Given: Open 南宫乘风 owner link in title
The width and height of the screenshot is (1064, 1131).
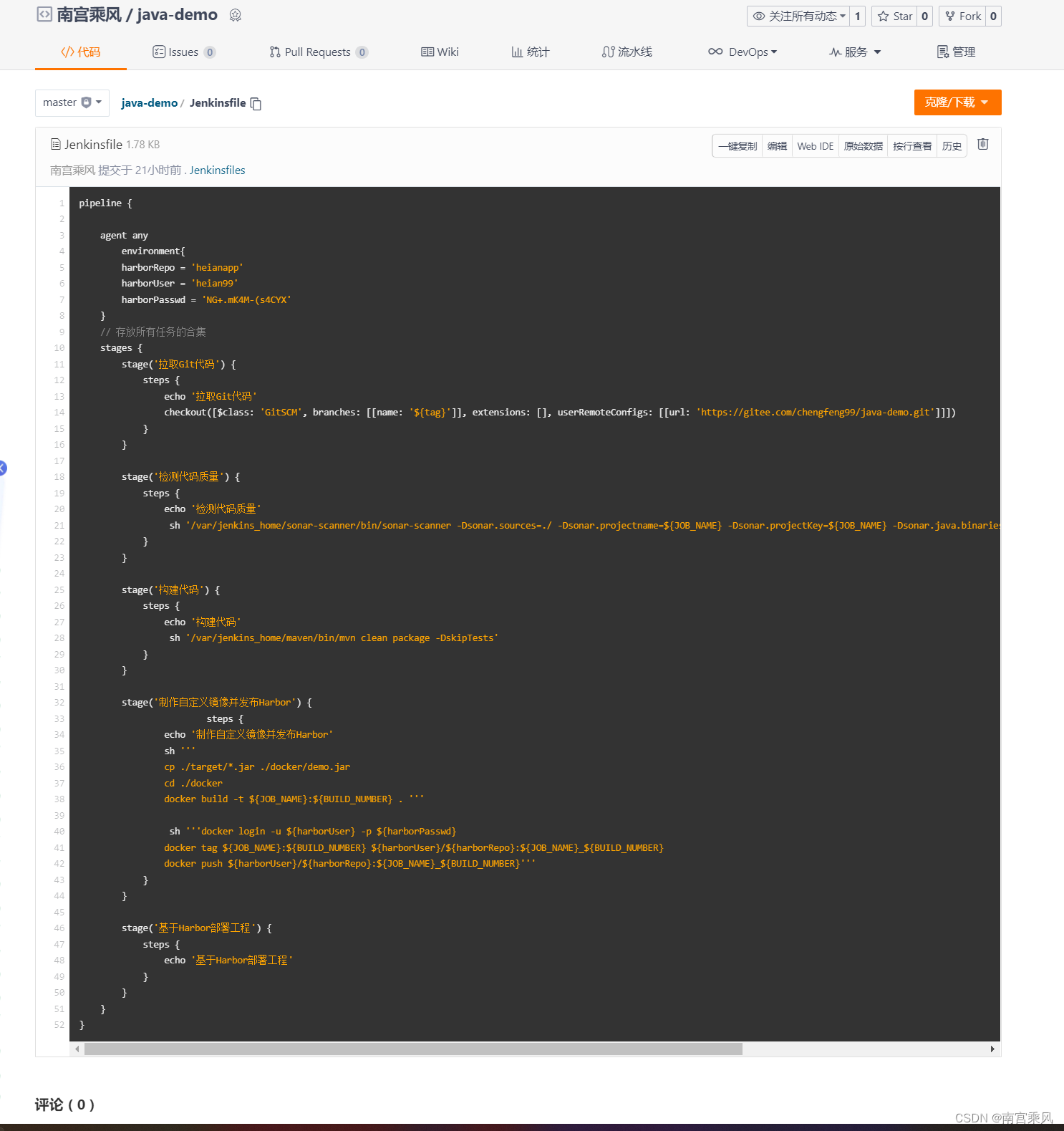Looking at the screenshot, I should [x=90, y=14].
